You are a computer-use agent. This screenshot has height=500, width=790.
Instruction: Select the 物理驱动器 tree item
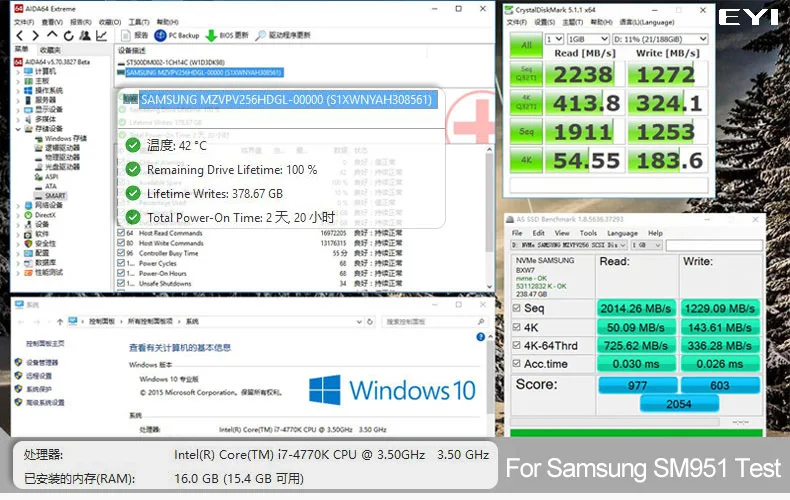pyautogui.click(x=57, y=157)
